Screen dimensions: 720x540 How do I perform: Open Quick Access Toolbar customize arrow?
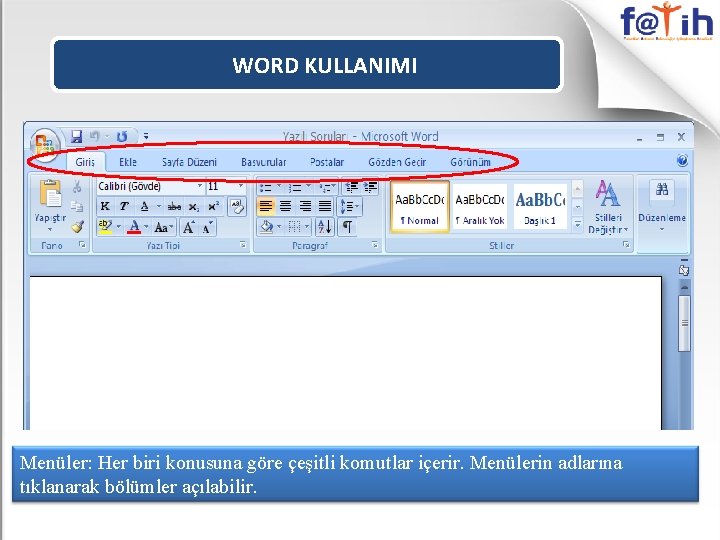[x=146, y=136]
